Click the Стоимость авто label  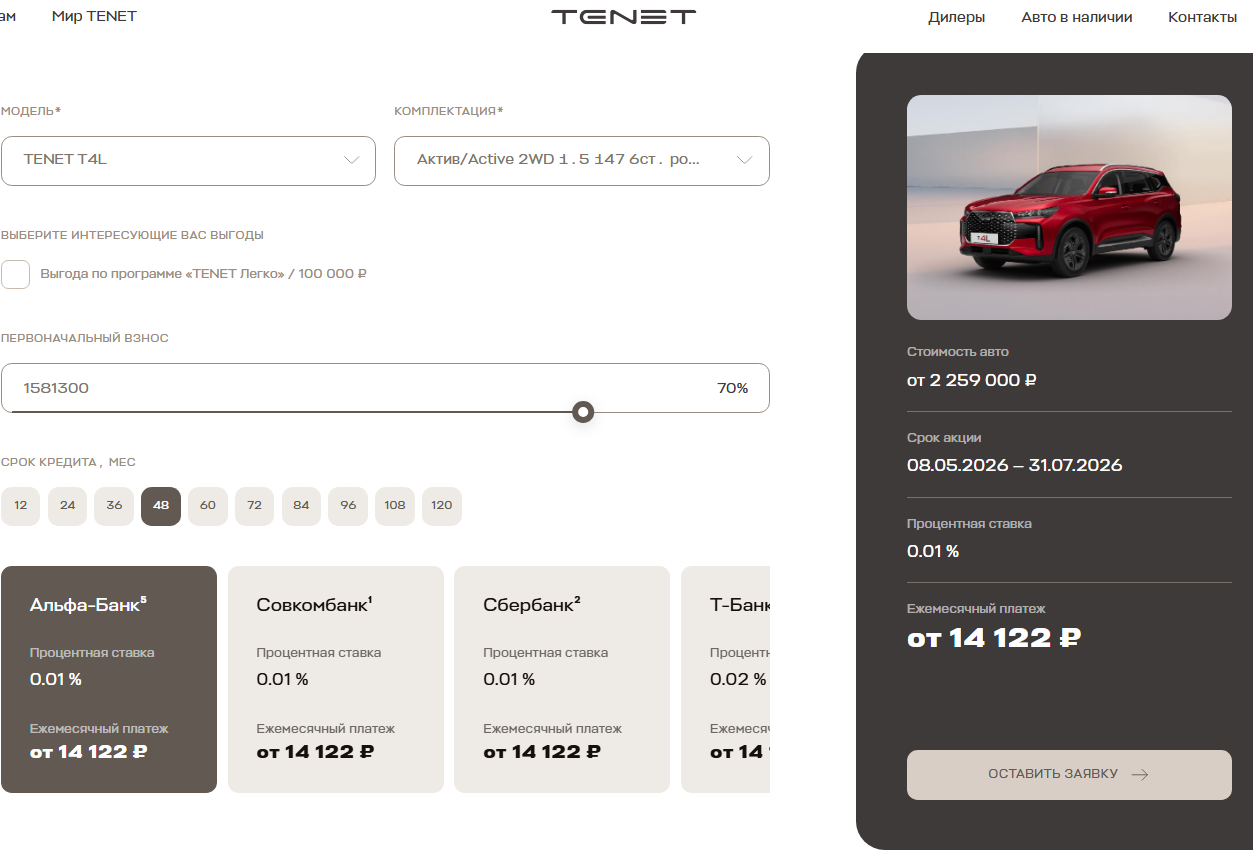(x=958, y=352)
